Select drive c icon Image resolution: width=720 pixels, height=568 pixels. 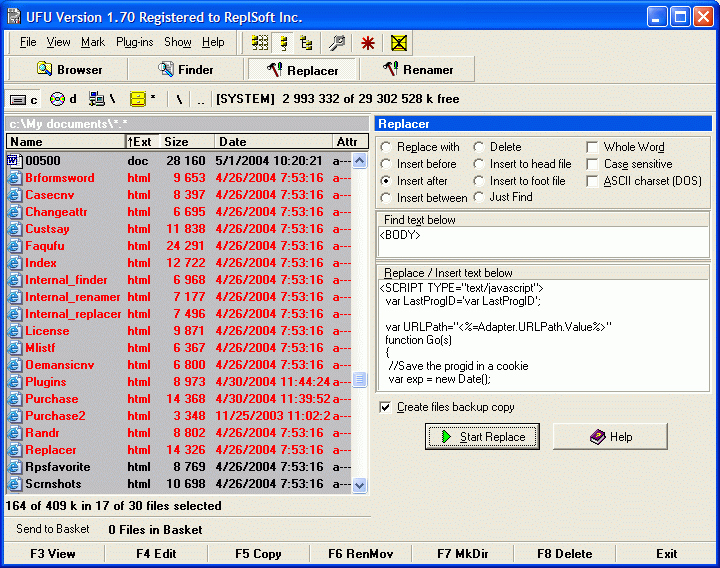pos(23,99)
